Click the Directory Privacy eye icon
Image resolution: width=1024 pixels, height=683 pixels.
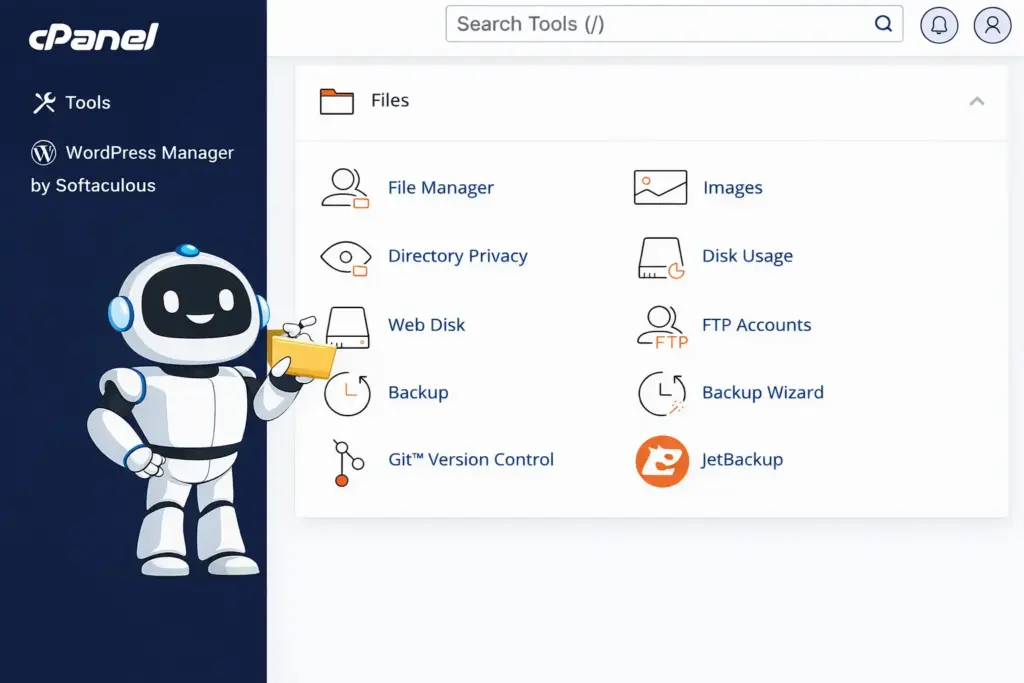[345, 257]
